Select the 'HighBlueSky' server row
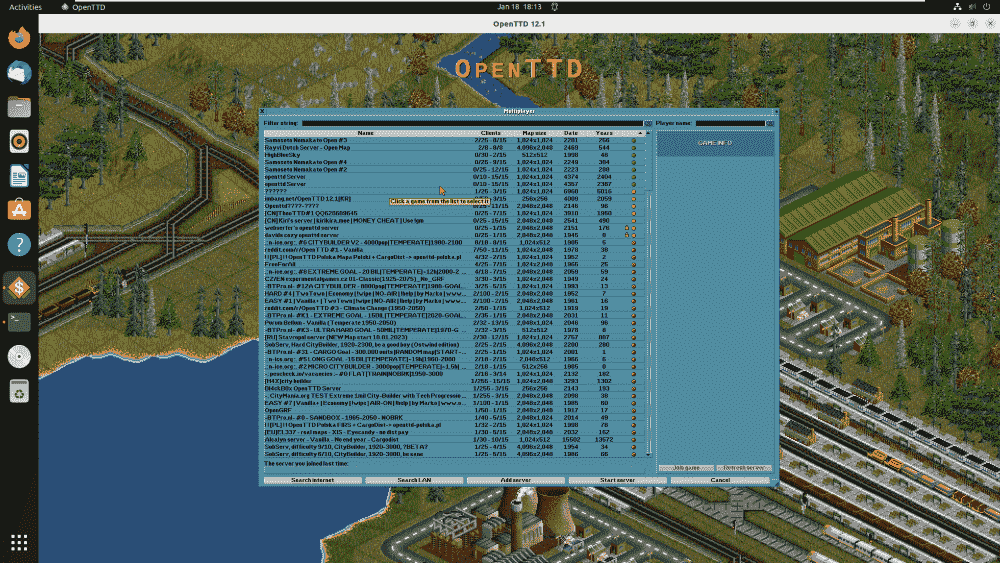Viewport: 1000px width, 563px height. [x=454, y=155]
